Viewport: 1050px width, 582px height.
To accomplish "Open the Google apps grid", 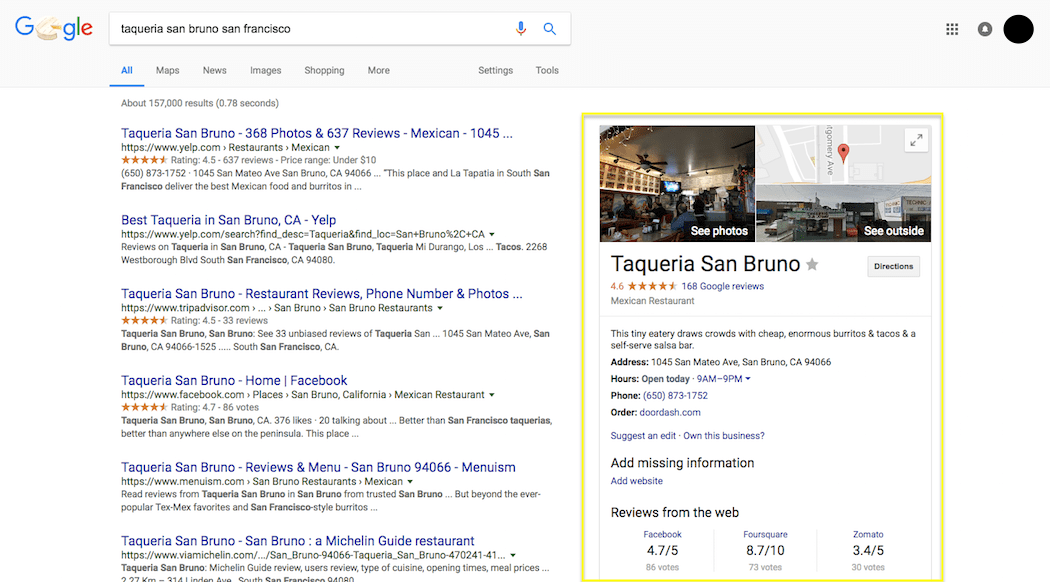I will (952, 29).
